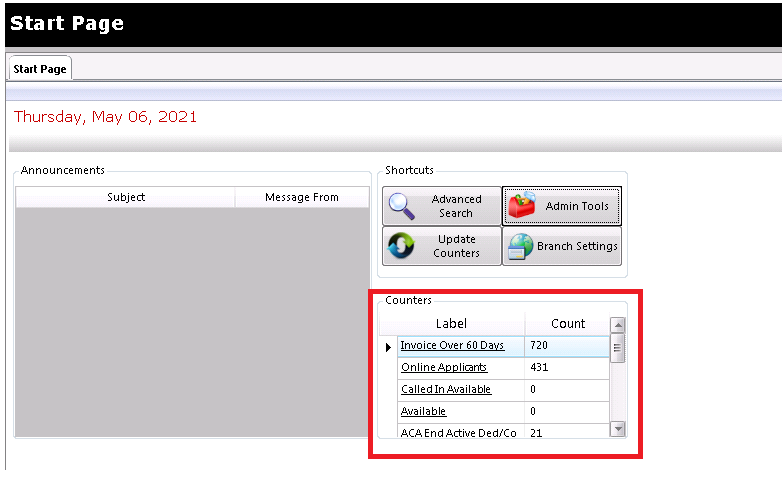Sort counters by the Label column header

(x=451, y=324)
